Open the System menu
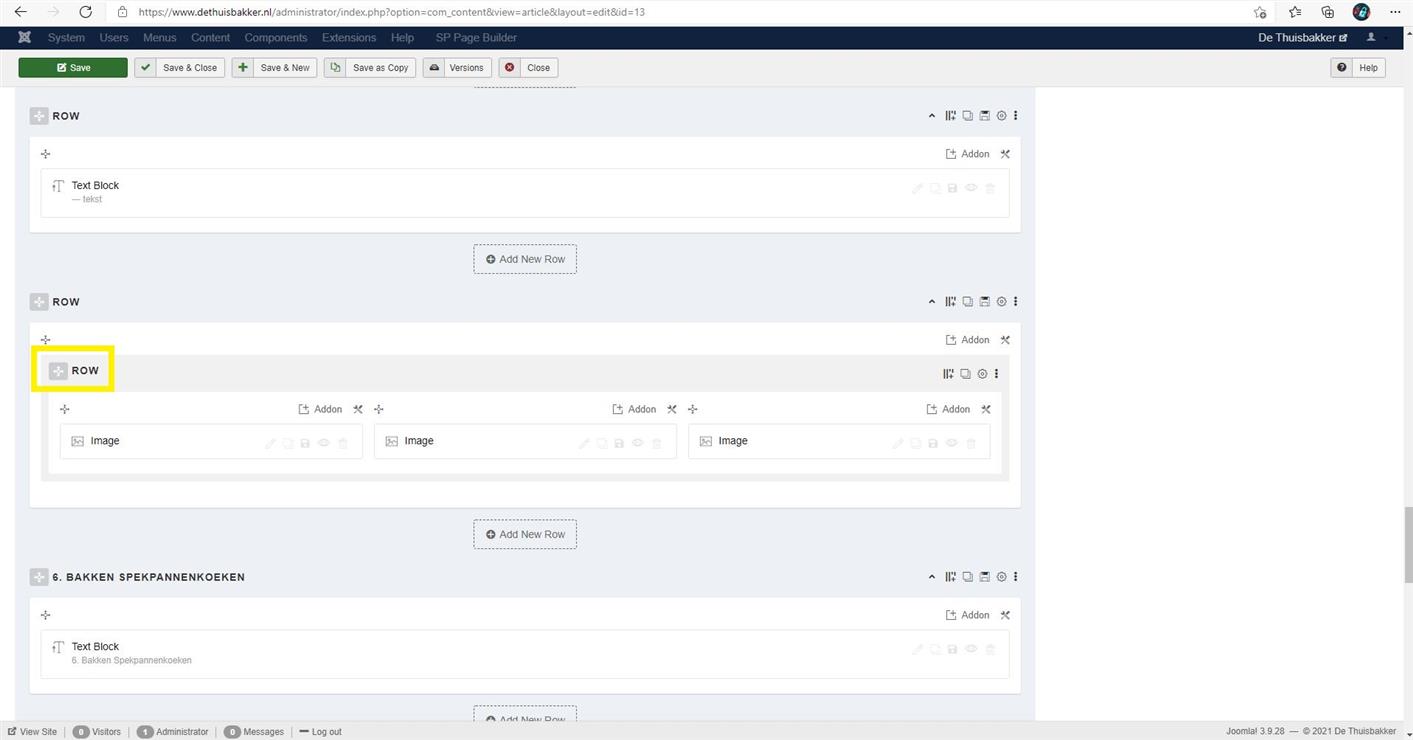This screenshot has height=740, width=1413. click(66, 38)
